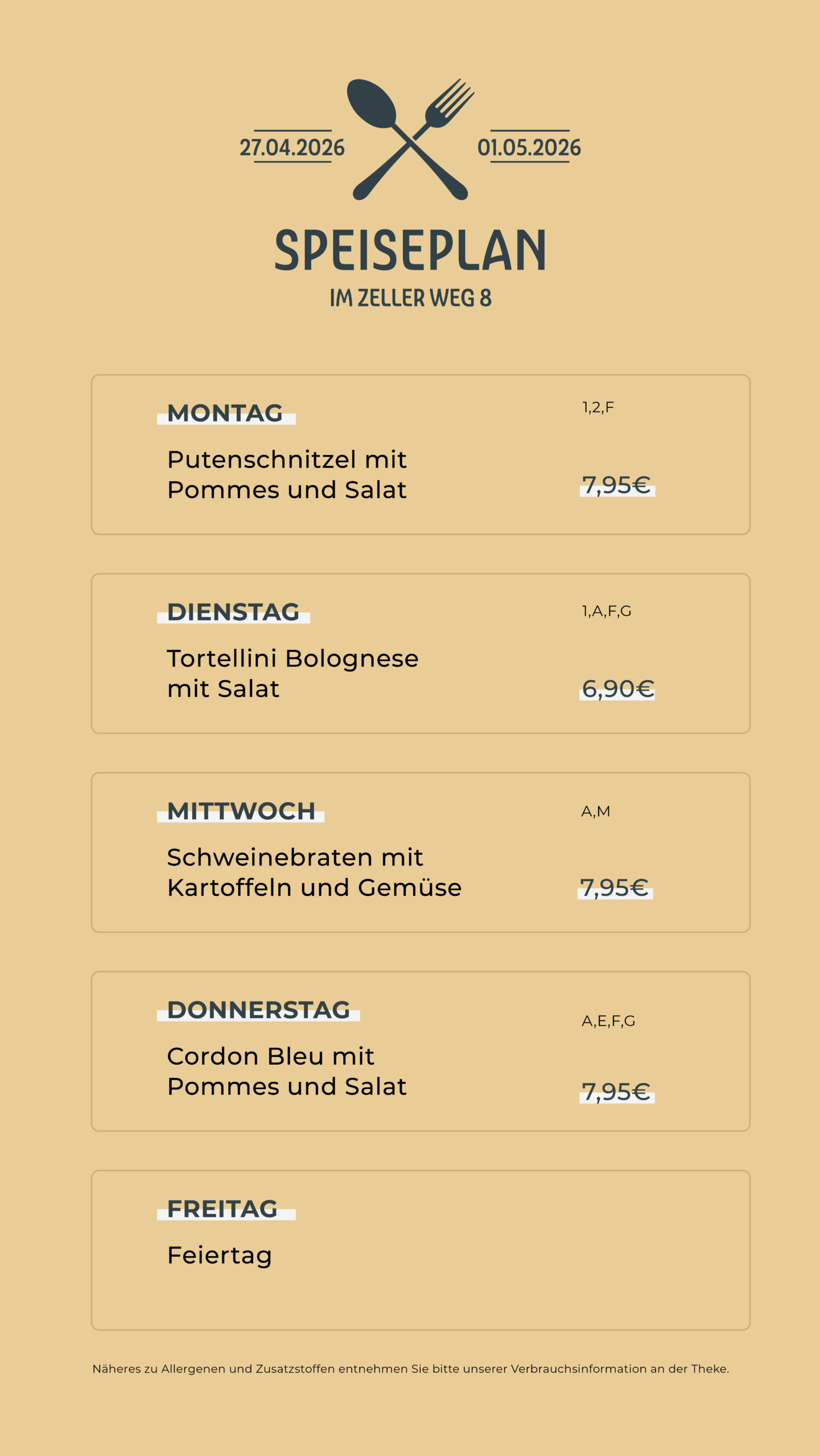Click the MONTAG heading
The width and height of the screenshot is (820, 1456).
click(x=225, y=413)
